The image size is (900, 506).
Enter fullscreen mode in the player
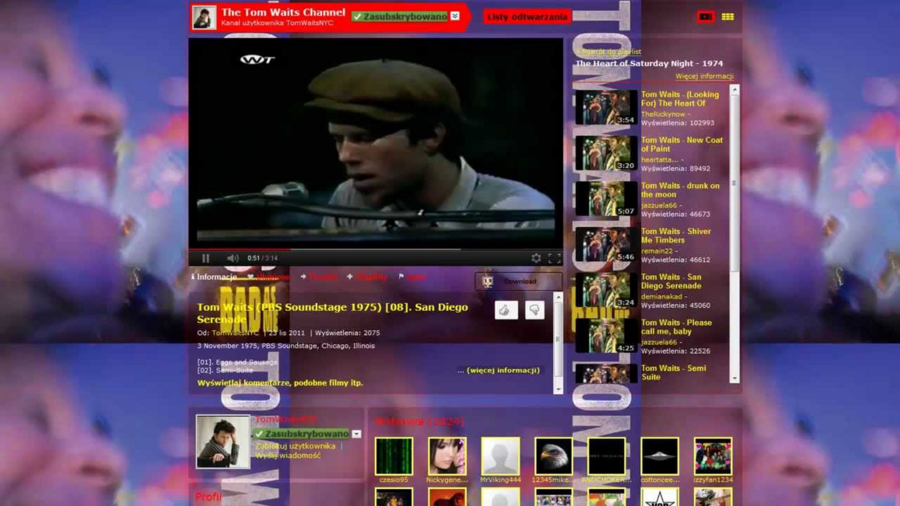tap(554, 258)
